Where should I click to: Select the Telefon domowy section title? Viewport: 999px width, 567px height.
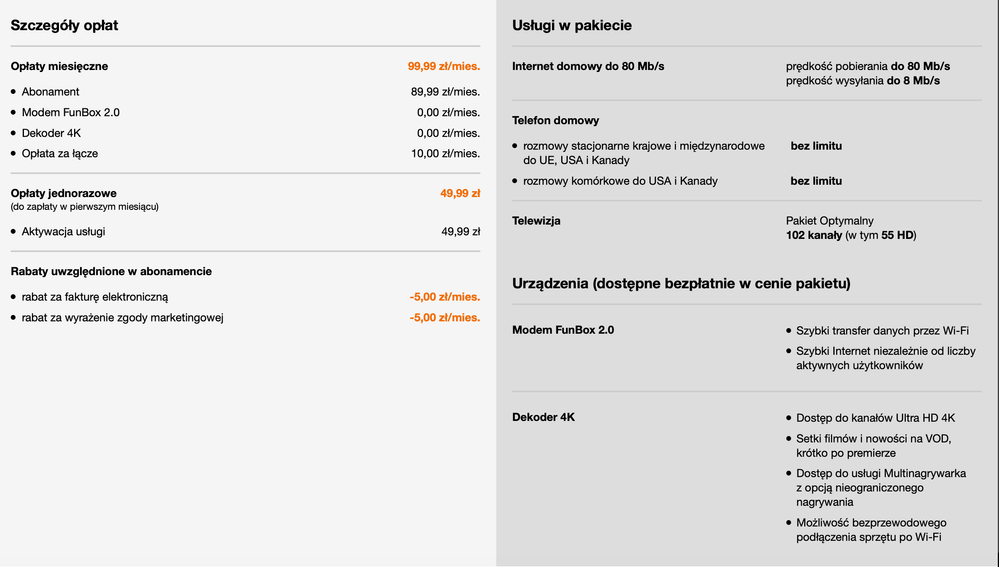click(x=555, y=120)
